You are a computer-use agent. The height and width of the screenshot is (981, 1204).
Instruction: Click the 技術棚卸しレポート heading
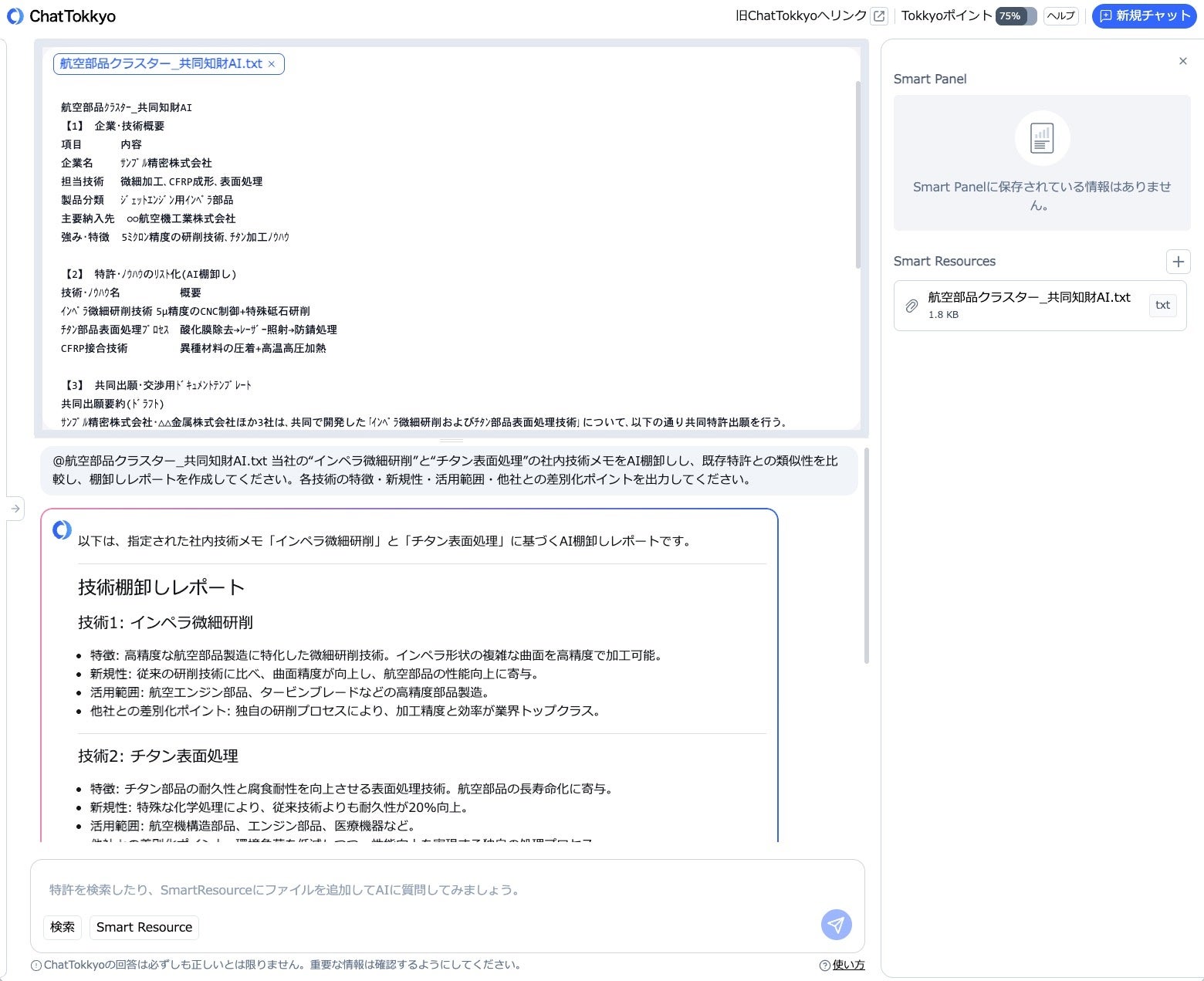(x=161, y=587)
